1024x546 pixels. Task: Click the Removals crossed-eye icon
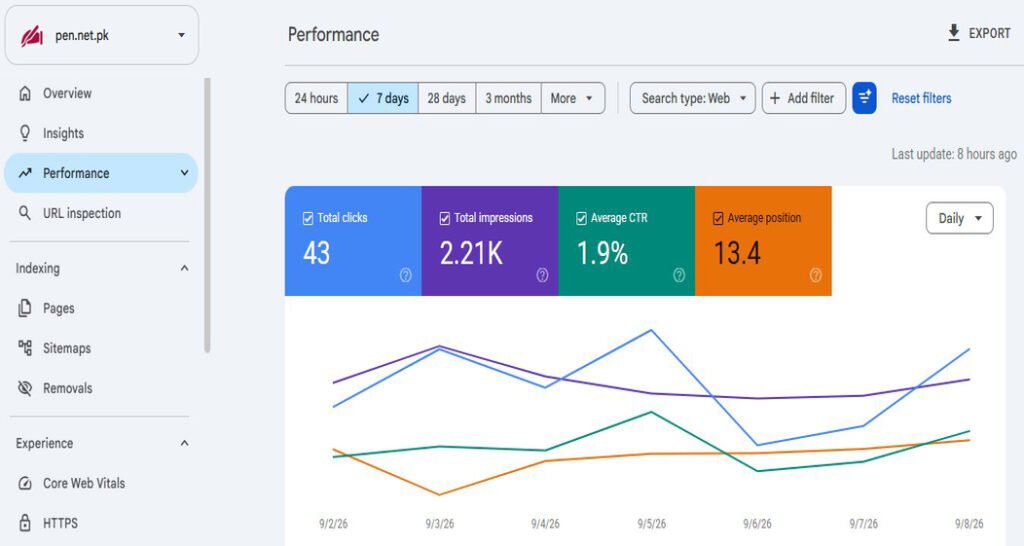point(25,388)
